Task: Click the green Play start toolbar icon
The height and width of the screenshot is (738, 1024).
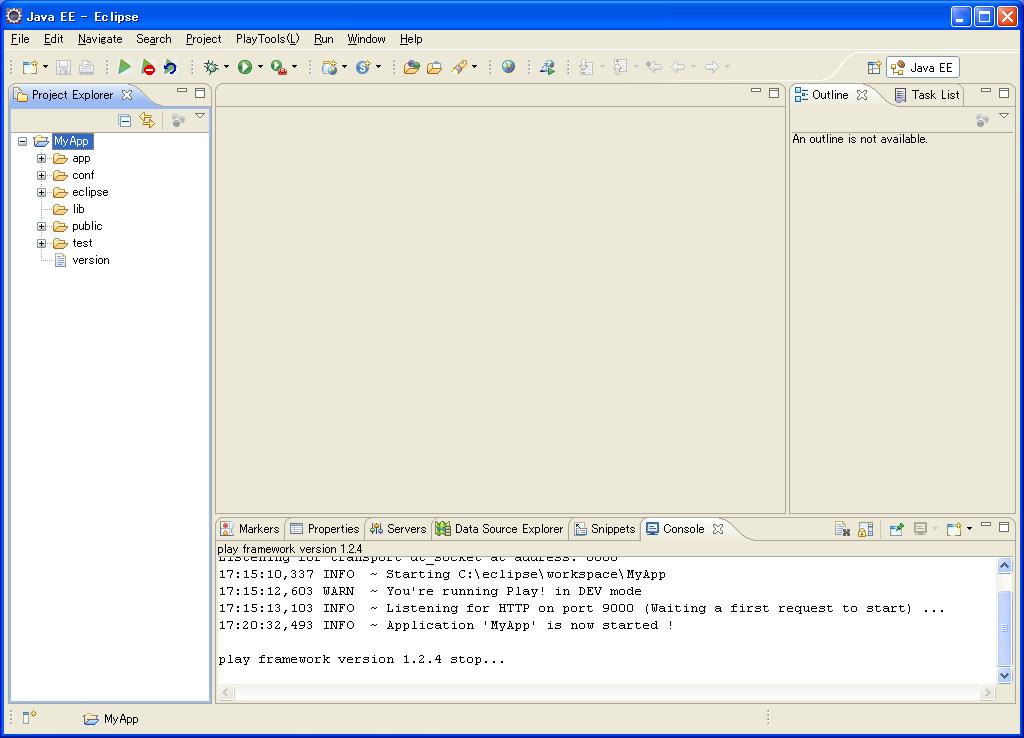Action: tap(124, 67)
